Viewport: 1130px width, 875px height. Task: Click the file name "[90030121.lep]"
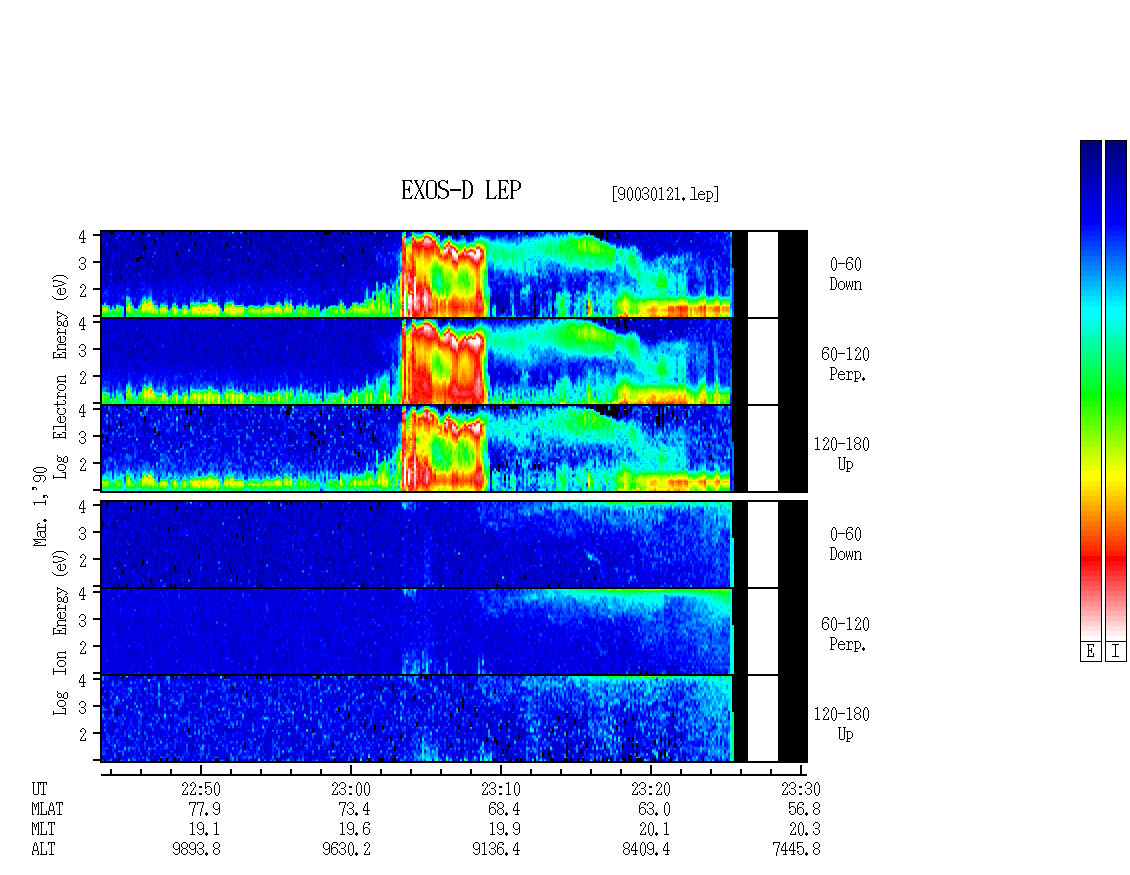click(x=665, y=194)
